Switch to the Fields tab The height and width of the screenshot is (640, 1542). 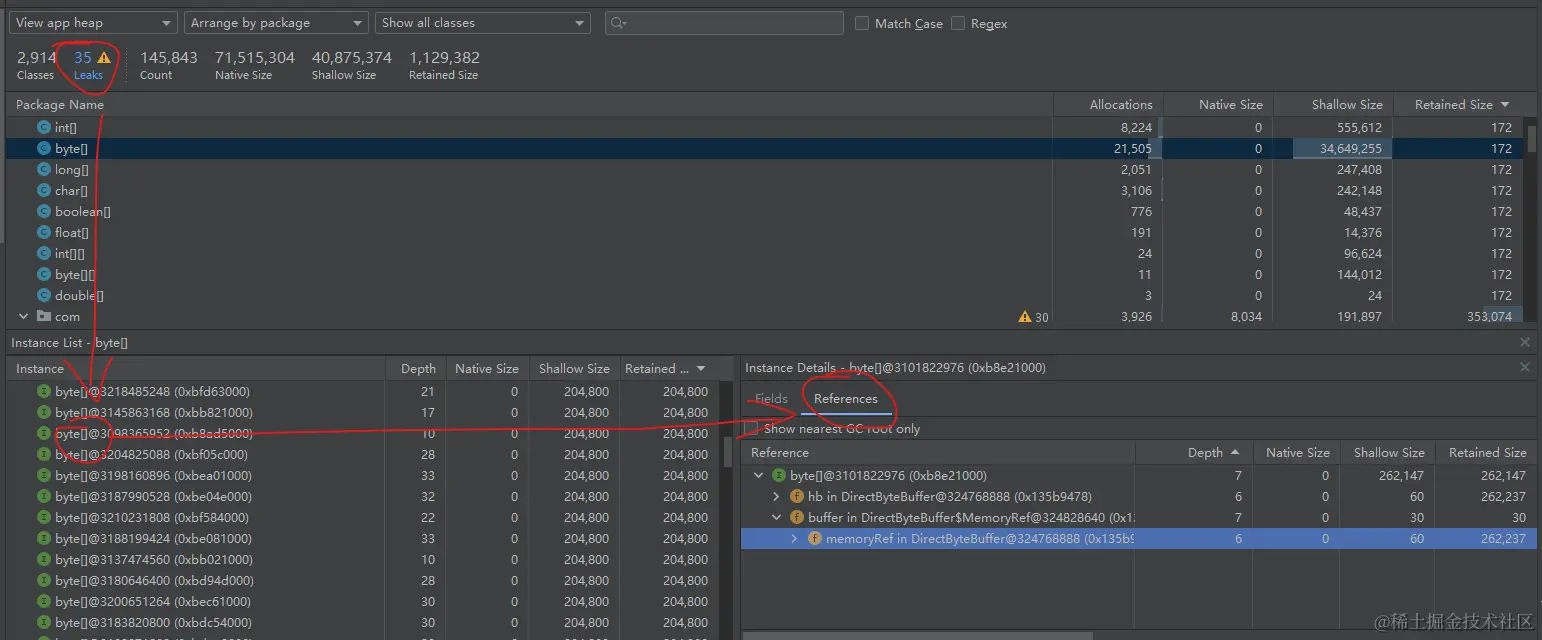[771, 398]
